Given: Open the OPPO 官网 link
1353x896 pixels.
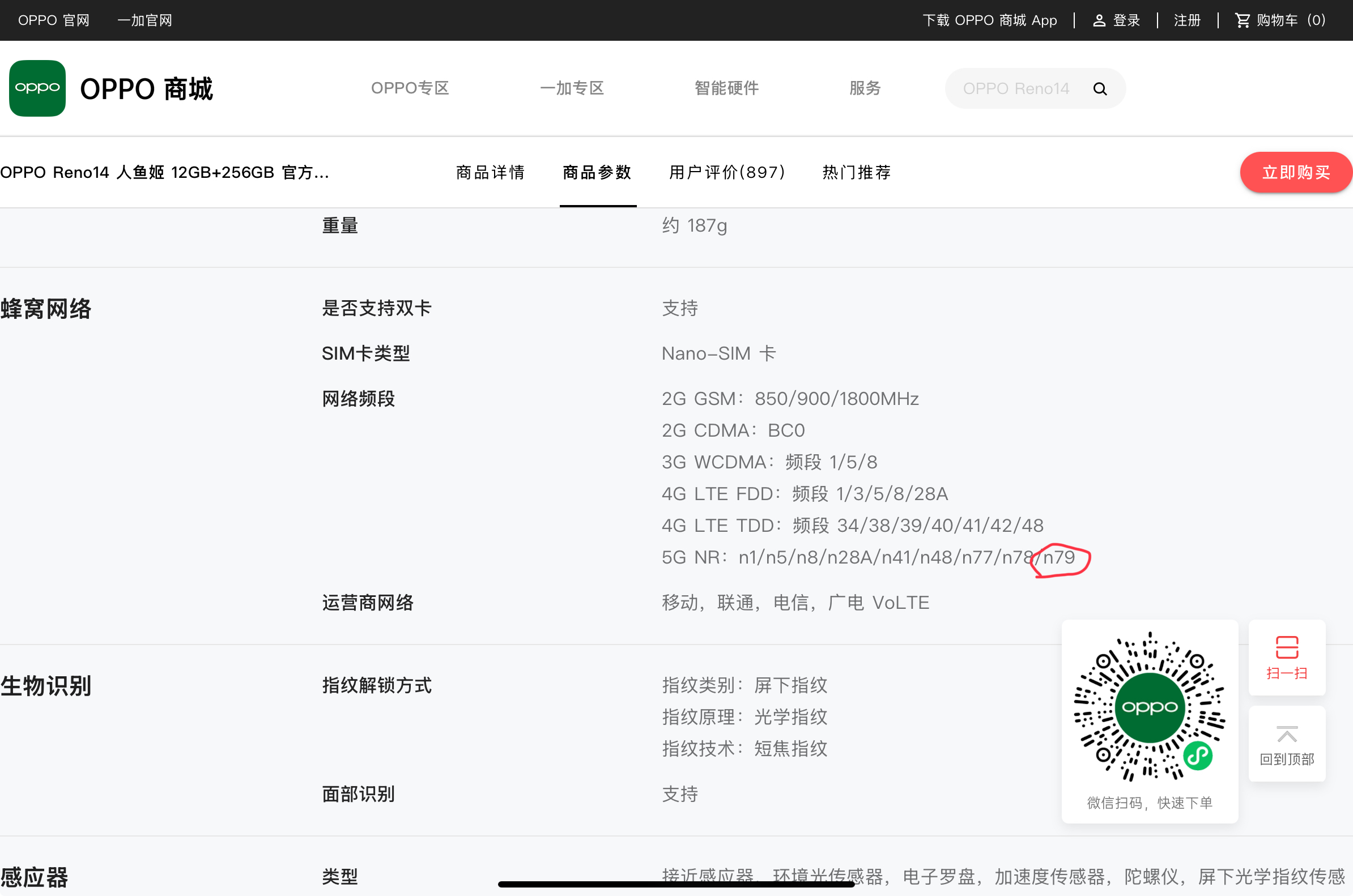Looking at the screenshot, I should click(x=54, y=20).
